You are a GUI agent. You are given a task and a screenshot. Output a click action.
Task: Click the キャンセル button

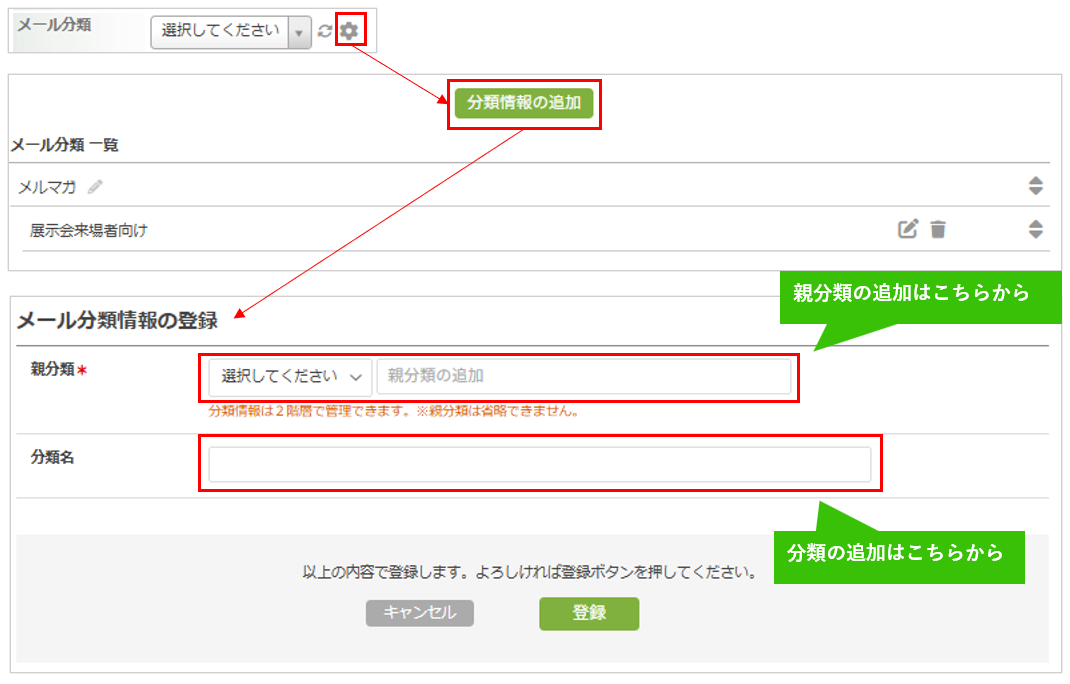(419, 613)
